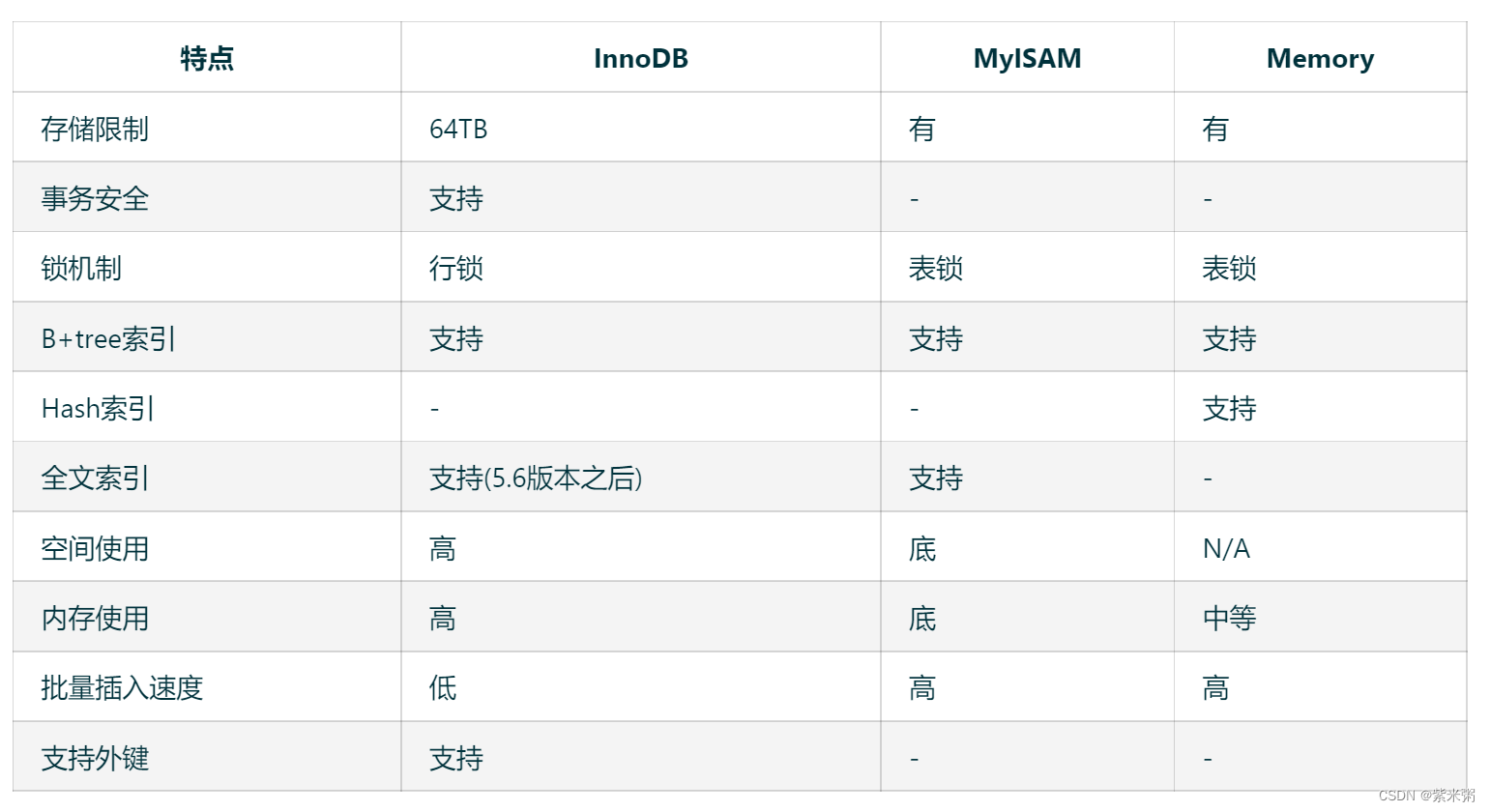The width and height of the screenshot is (1490, 812).
Task: Click the 64TB cell under InnoDB
Action: pyautogui.click(x=458, y=129)
